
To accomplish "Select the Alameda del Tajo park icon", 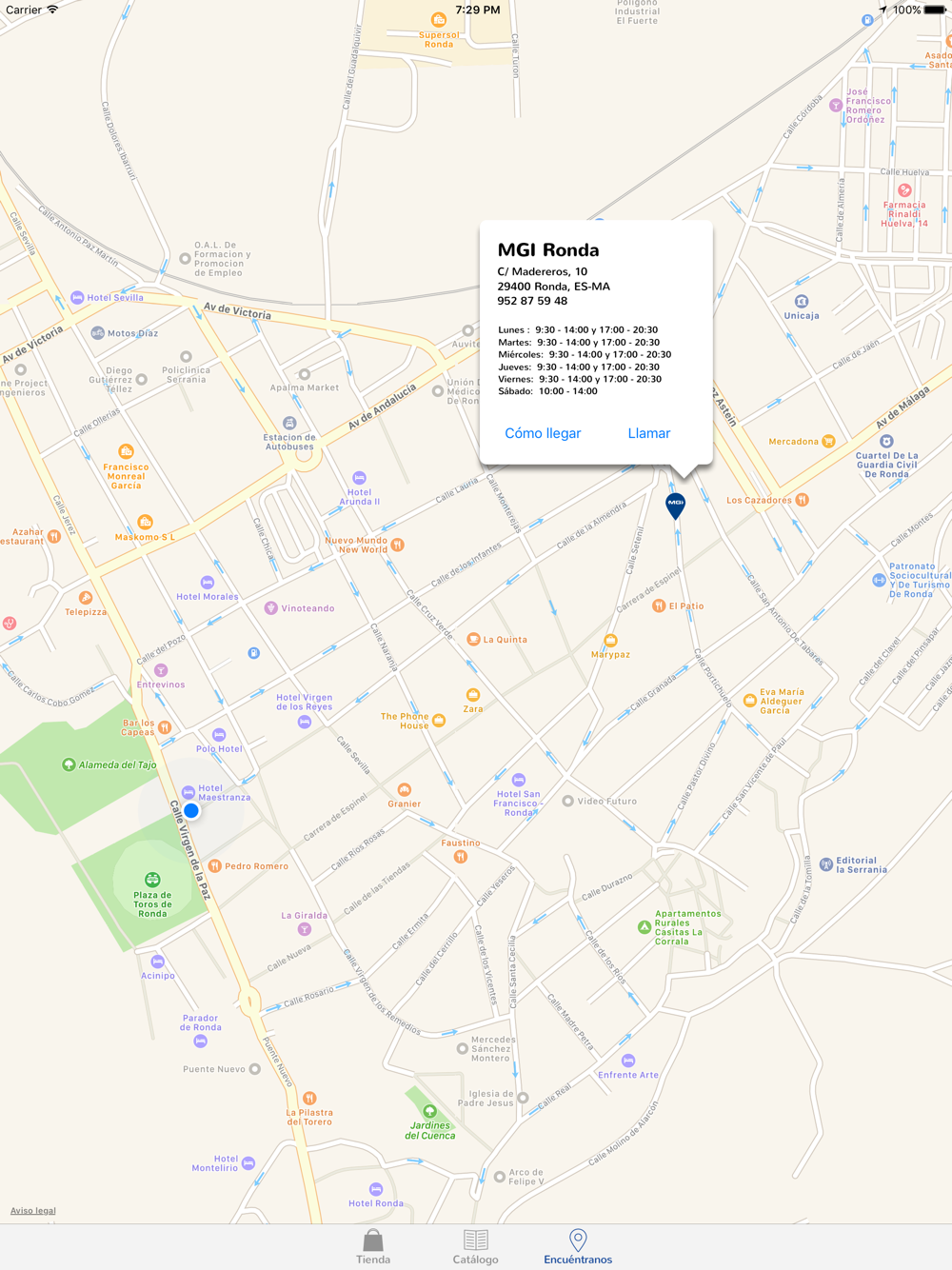I will click(69, 764).
